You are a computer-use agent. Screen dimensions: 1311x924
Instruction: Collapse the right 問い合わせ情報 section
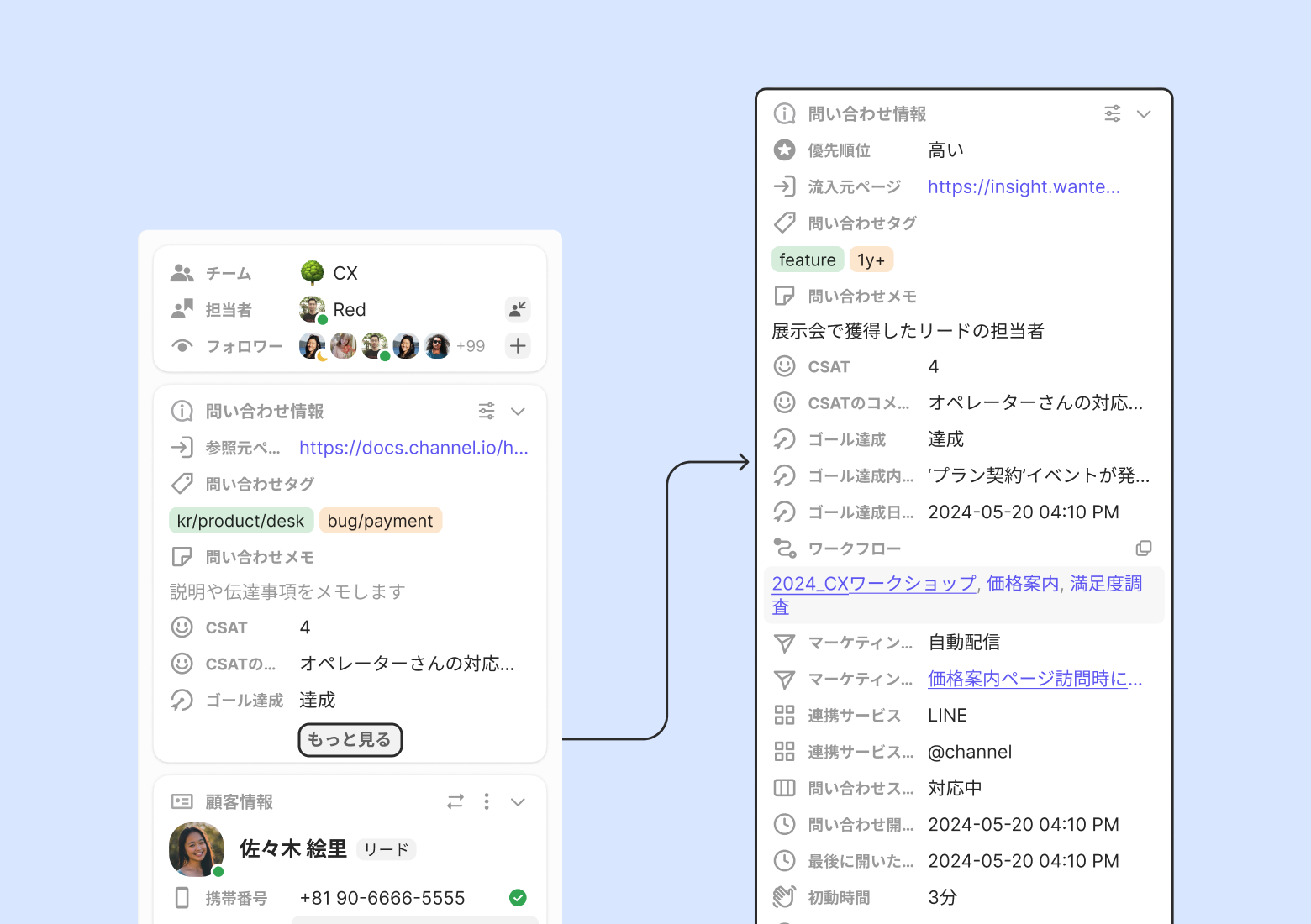(1143, 113)
